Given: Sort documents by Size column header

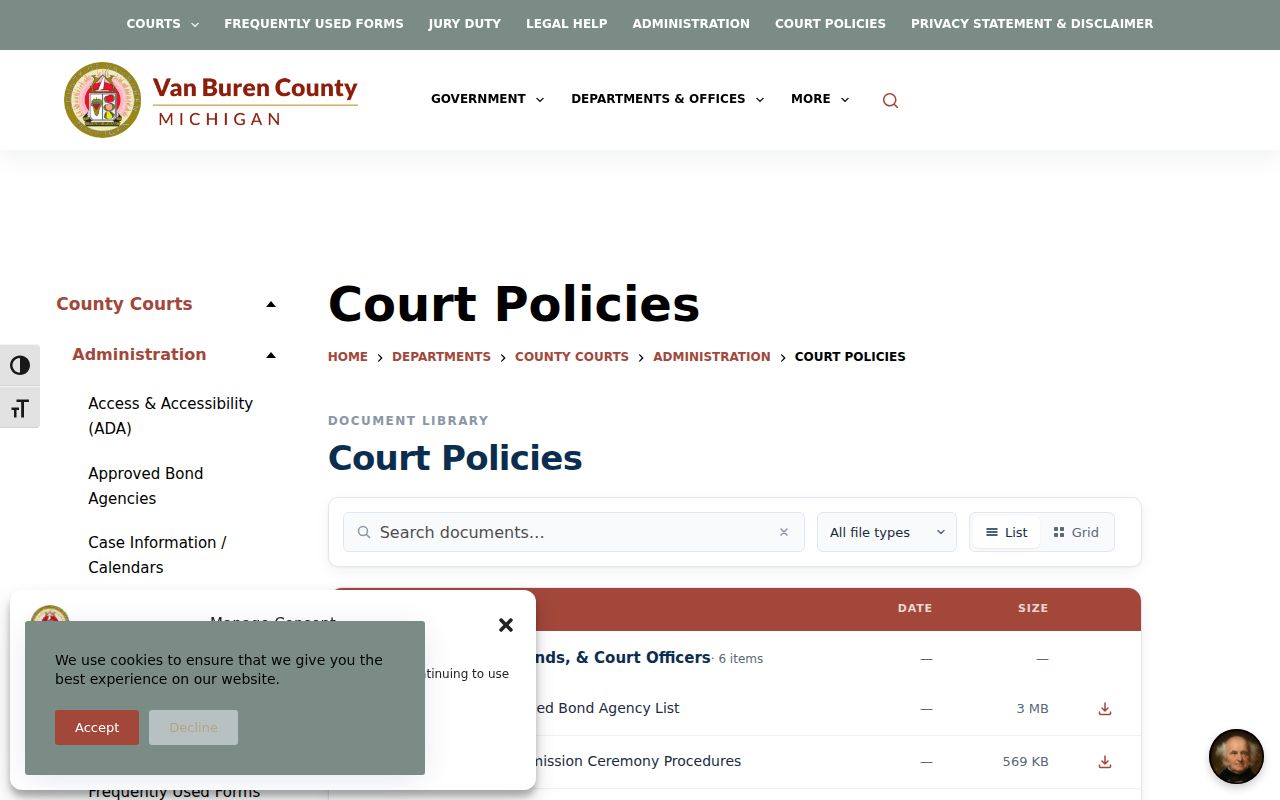Looking at the screenshot, I should coord(1033,608).
